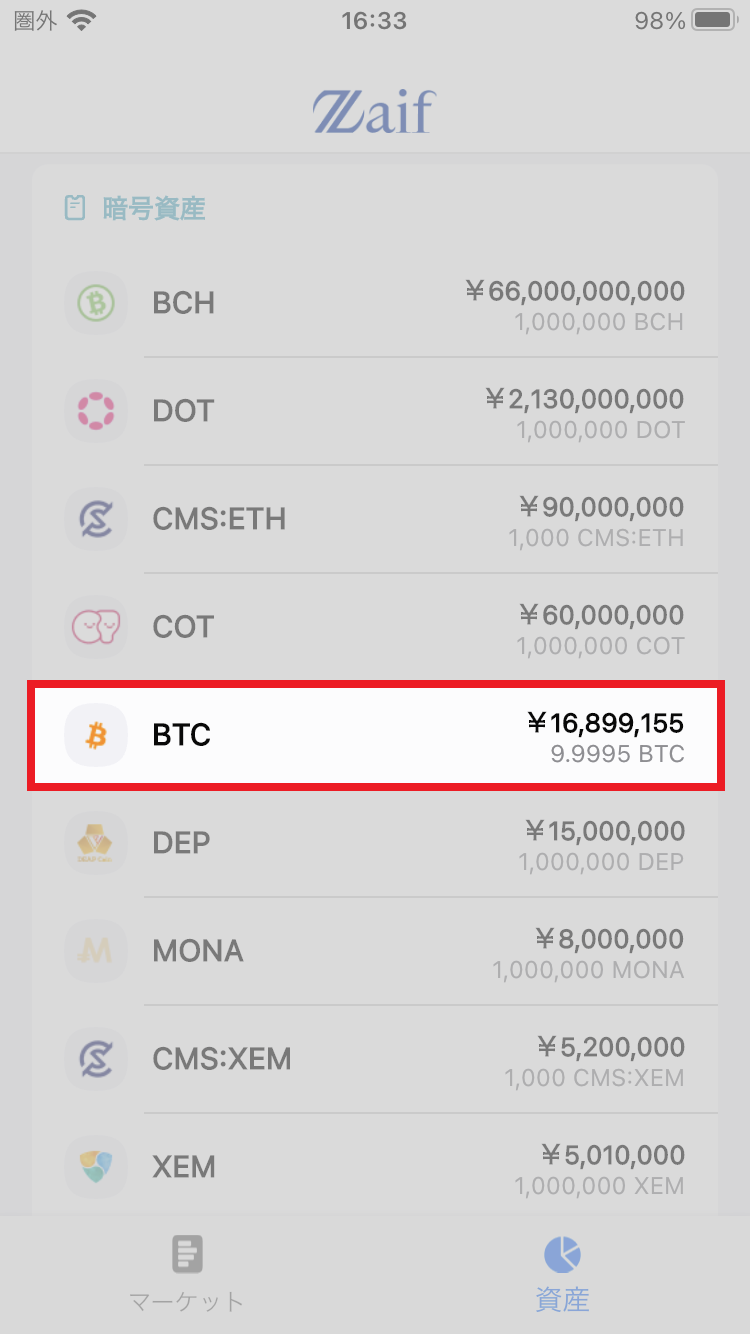Screen dimensions: 750x1334
Task: Tap the Zaif logo in header
Action: pyautogui.click(x=375, y=111)
